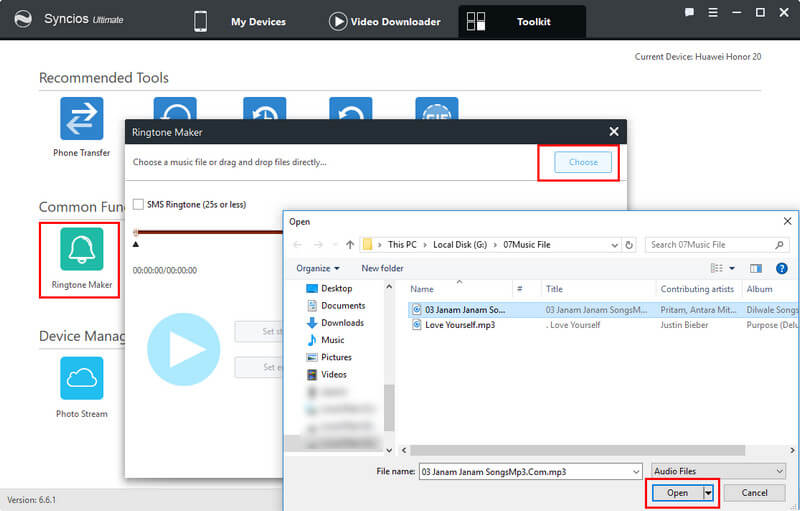Expand recent locations dropdown by nav arrows

pyautogui.click(x=335, y=245)
